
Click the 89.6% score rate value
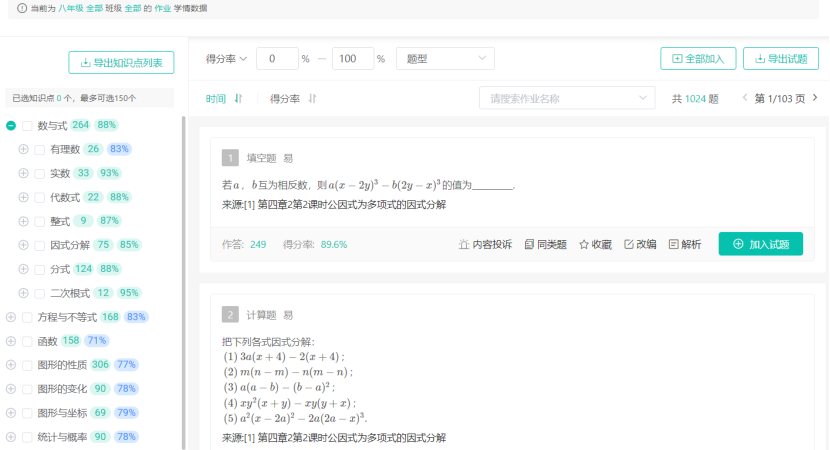coord(334,245)
